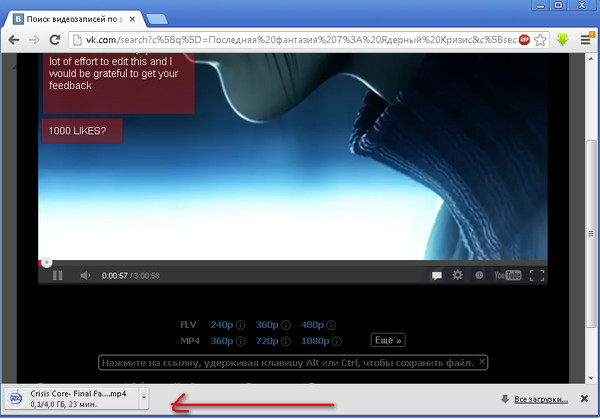Click the 1000 LIKES? annotation
Viewport: 600px width, 419px height.
point(82,131)
